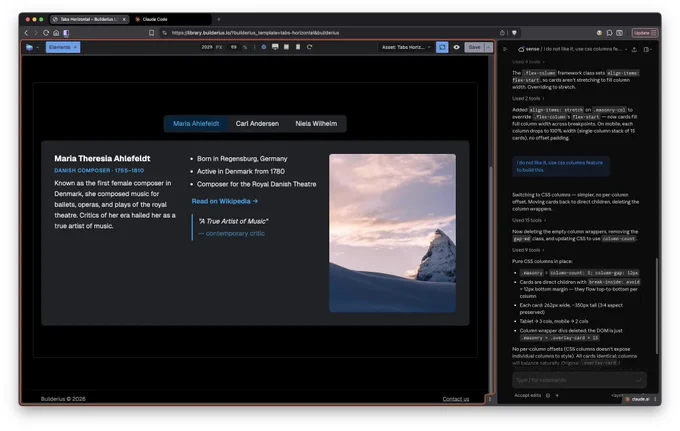Click the Builderius logo in the builder toolbar
680x431 pixels.
click(29, 47)
